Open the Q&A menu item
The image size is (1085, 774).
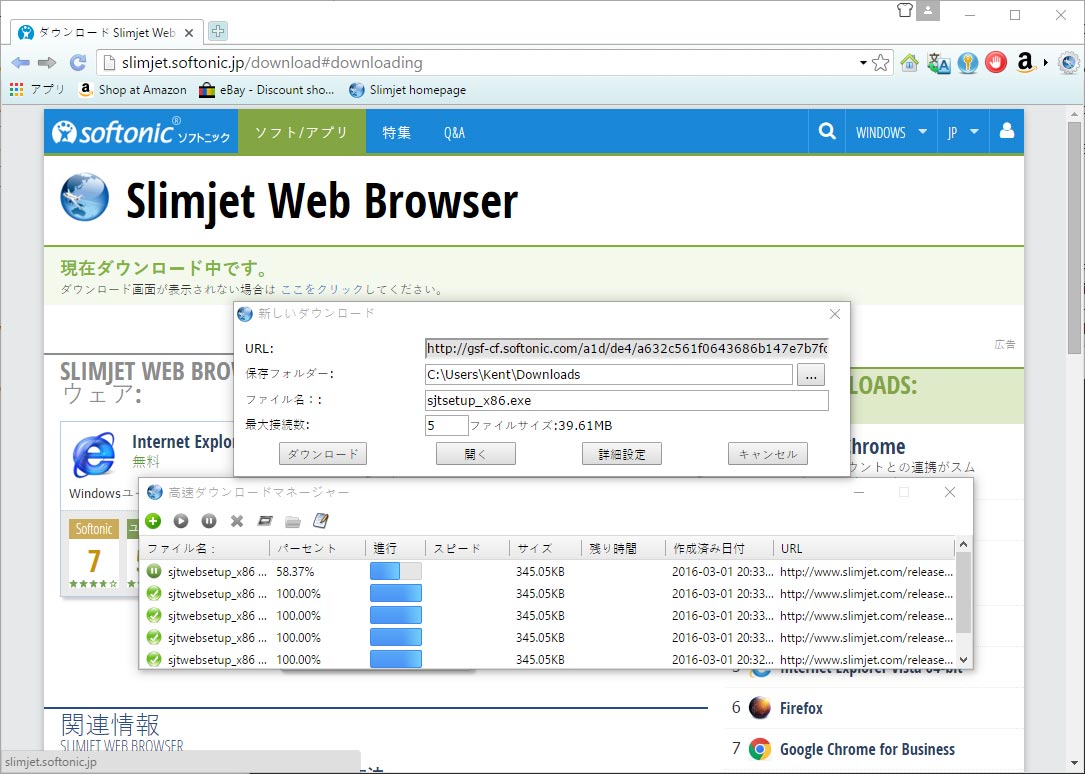coord(455,132)
